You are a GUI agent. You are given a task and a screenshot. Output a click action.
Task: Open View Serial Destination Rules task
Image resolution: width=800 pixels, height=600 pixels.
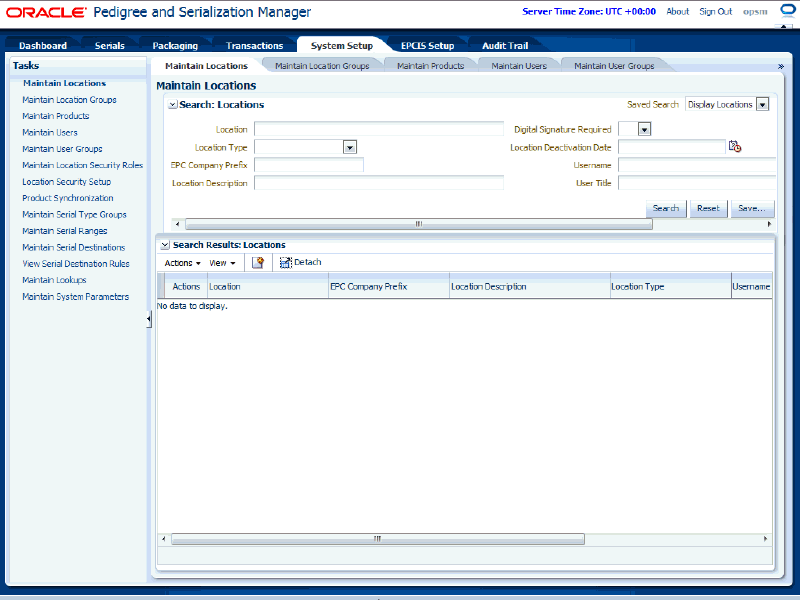(x=76, y=264)
